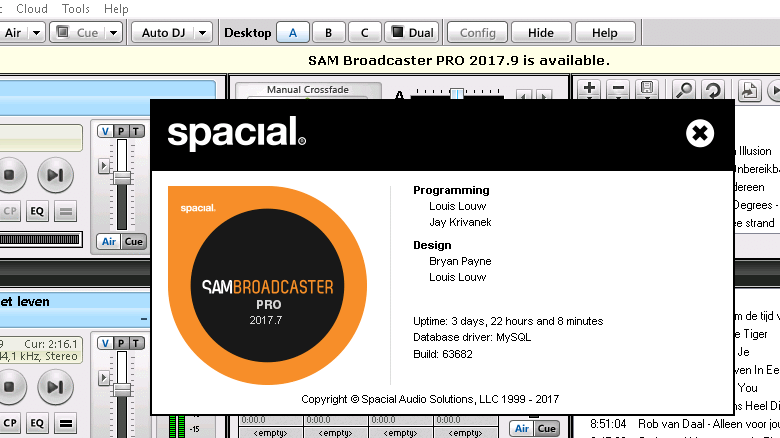Click the 'et leven' lower deck title bar
The width and height of the screenshot is (780, 438).
coord(75,302)
